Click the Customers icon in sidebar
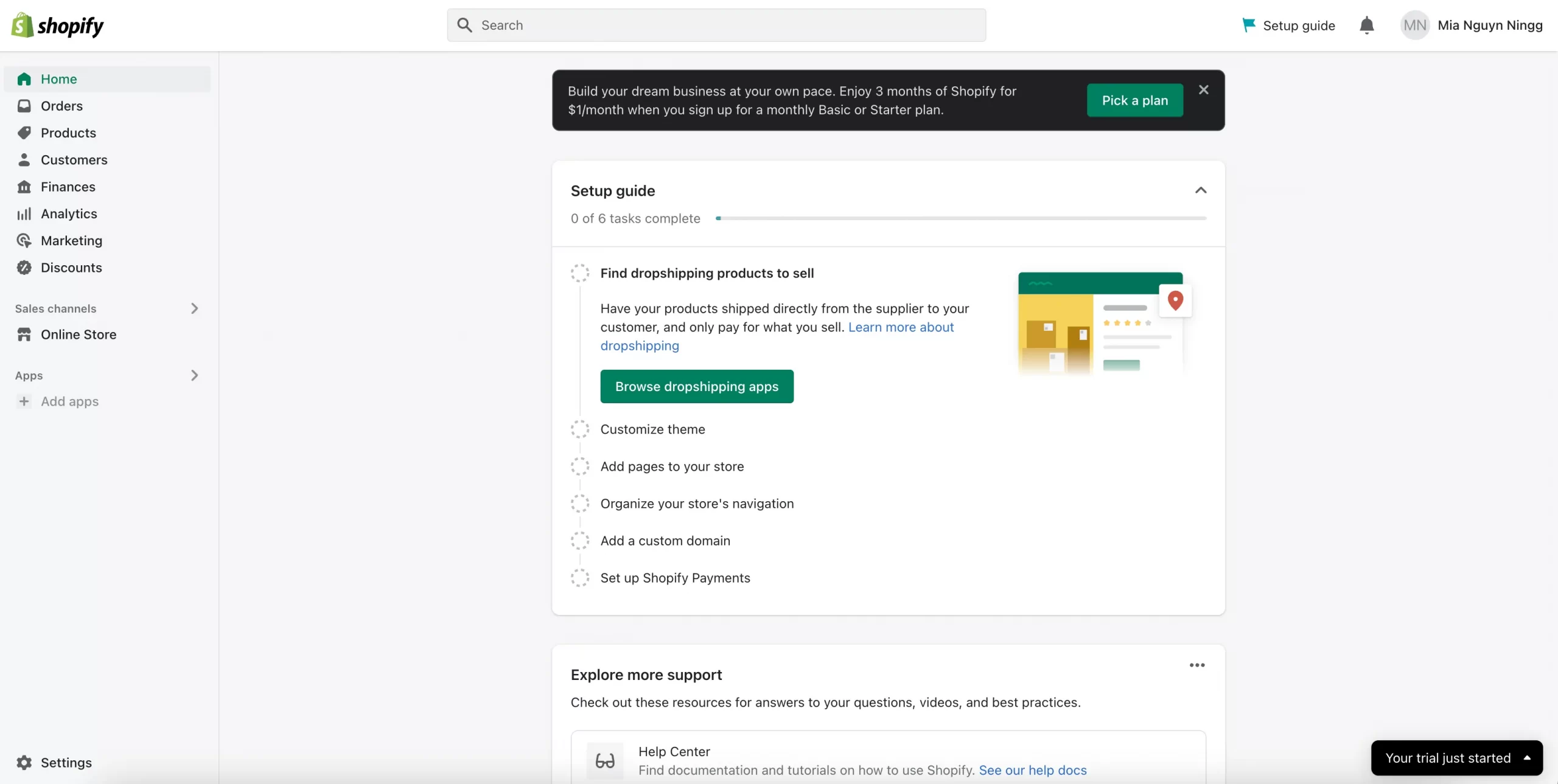Image resolution: width=1558 pixels, height=784 pixels. click(x=25, y=160)
